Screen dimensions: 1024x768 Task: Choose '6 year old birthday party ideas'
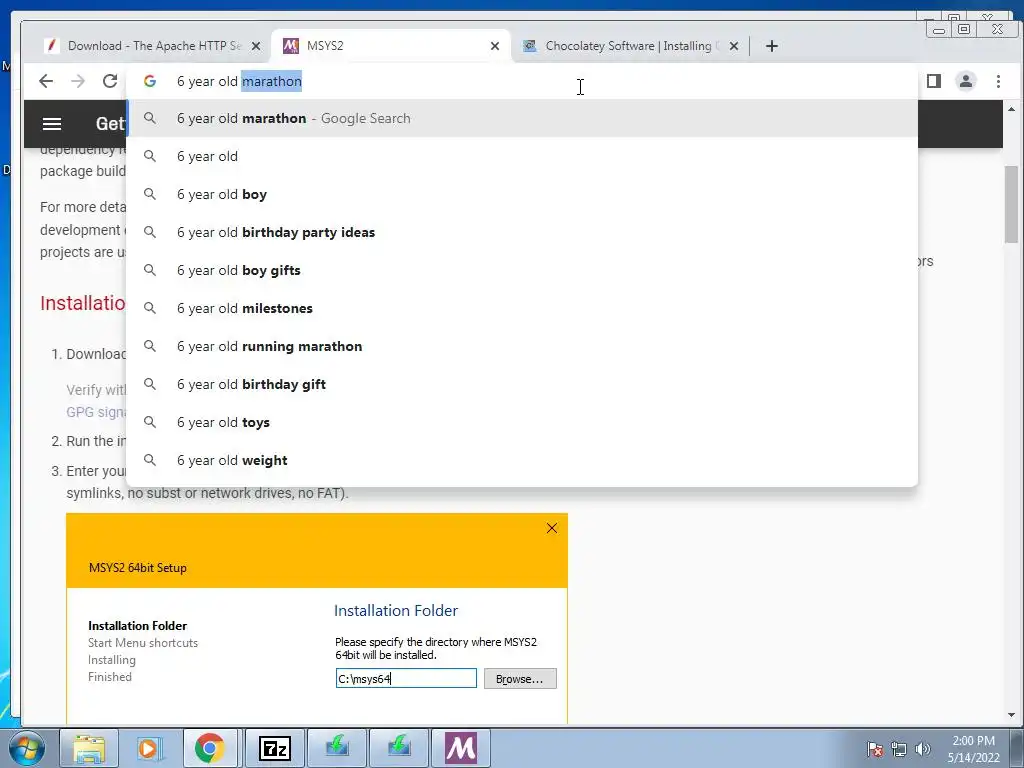(x=522, y=232)
